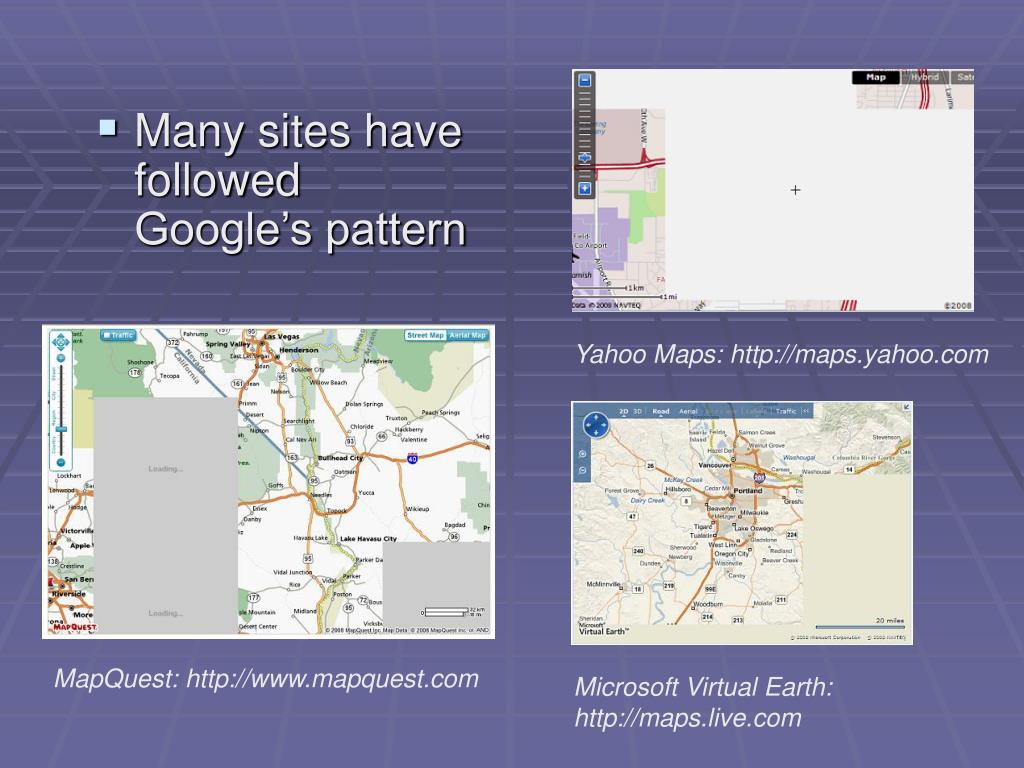Screen dimensions: 1024x768
Task: Click the Hillsboro label on the Virtual Earth map
Action: [x=678, y=489]
